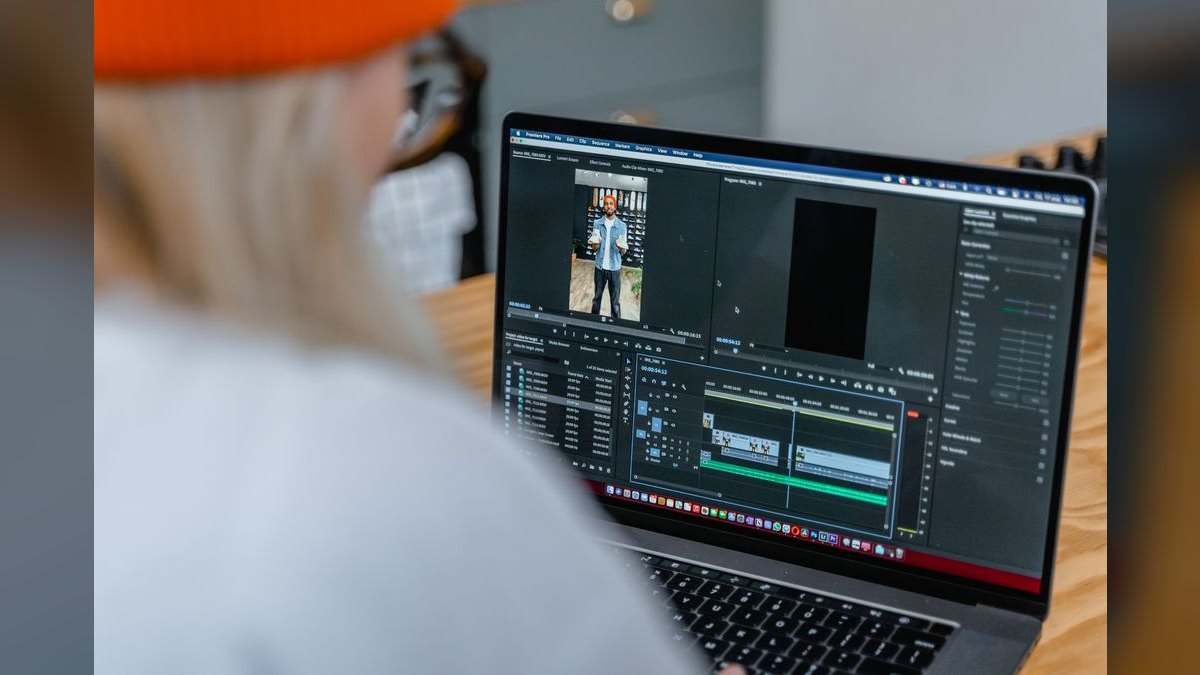This screenshot has width=1200, height=675.
Task: Click the Auto button in Lumetri Tone
Action: tap(1004, 395)
